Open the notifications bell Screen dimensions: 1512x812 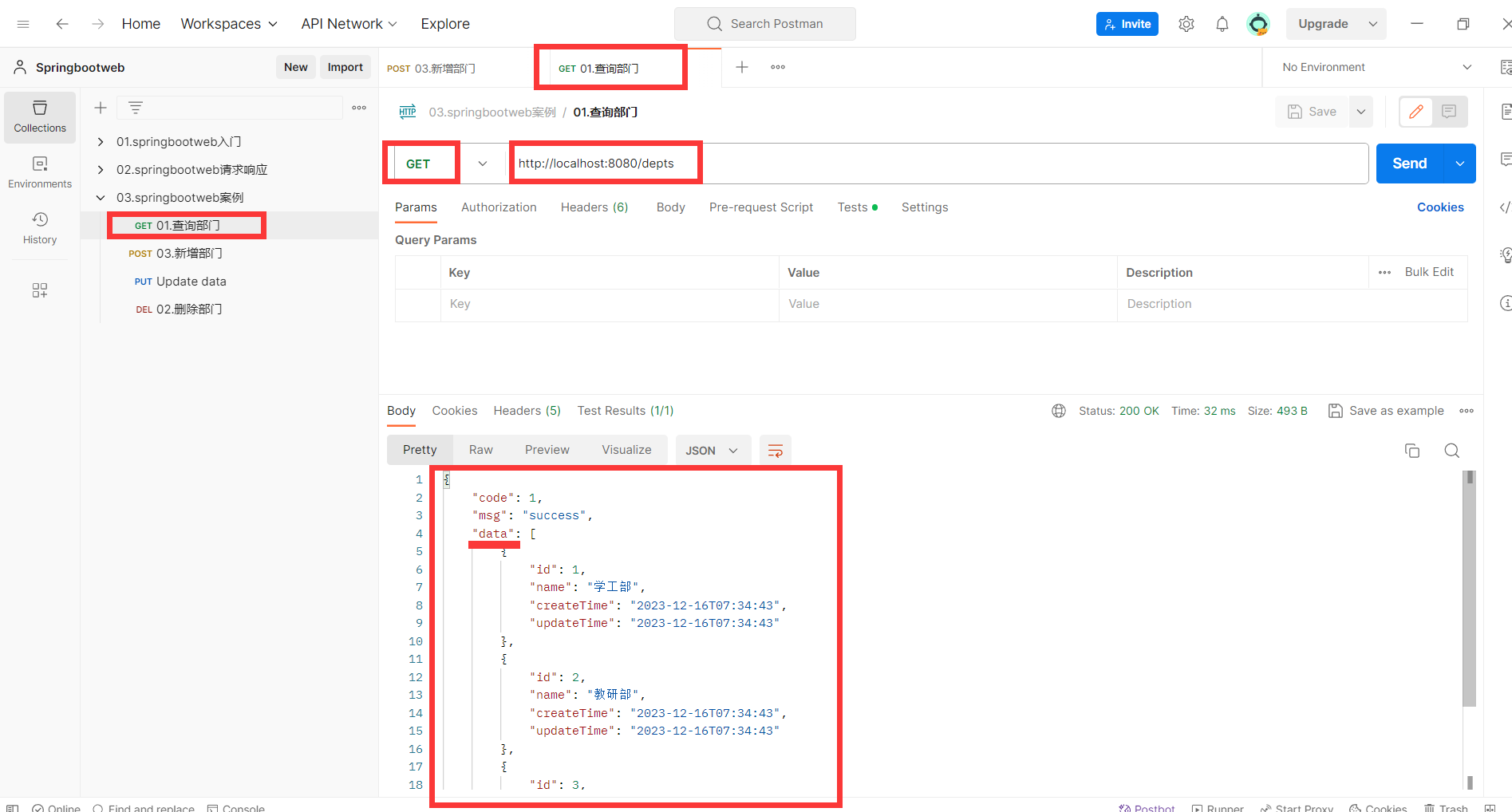point(1222,24)
